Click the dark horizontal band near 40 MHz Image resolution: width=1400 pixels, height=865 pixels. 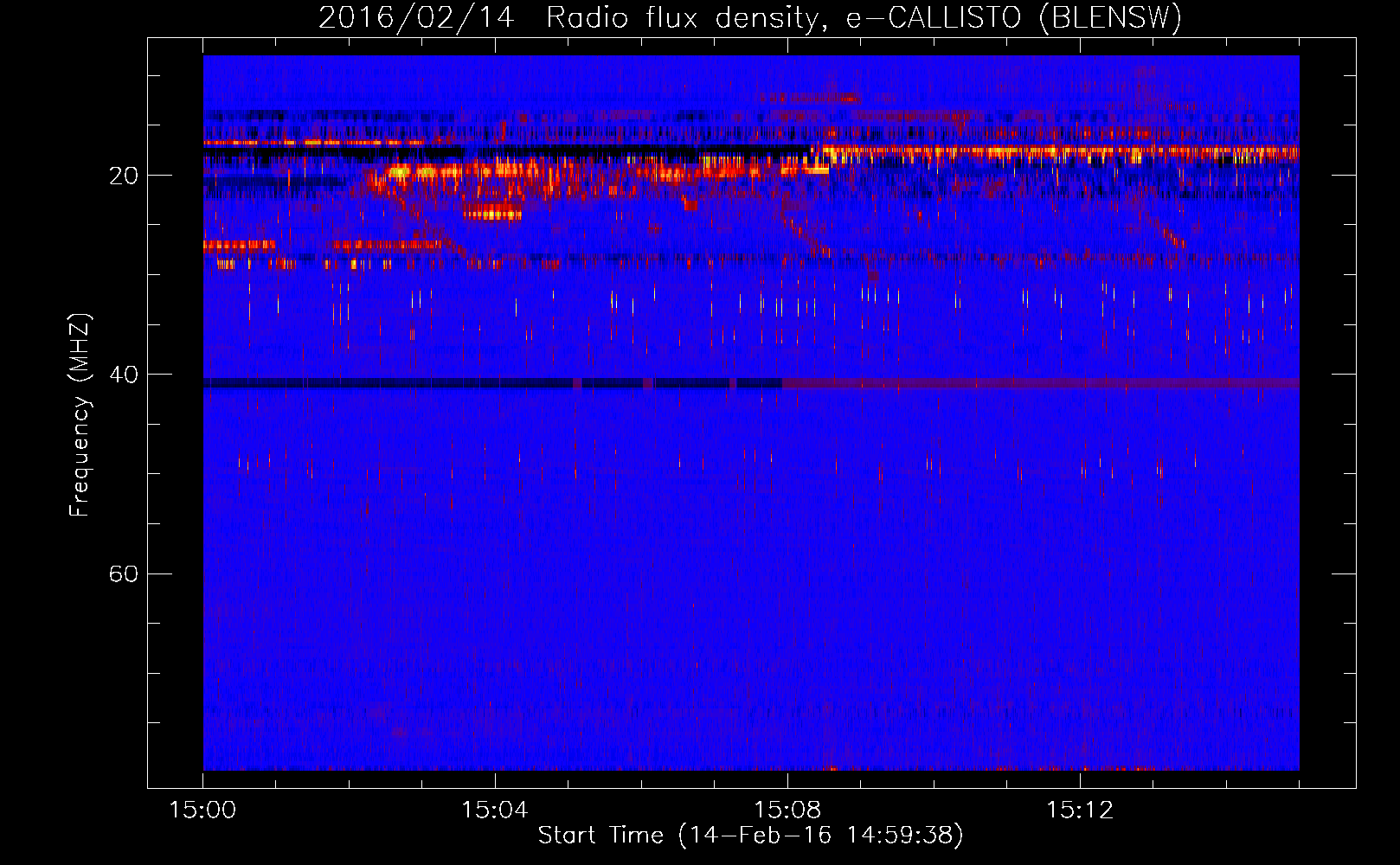493,382
